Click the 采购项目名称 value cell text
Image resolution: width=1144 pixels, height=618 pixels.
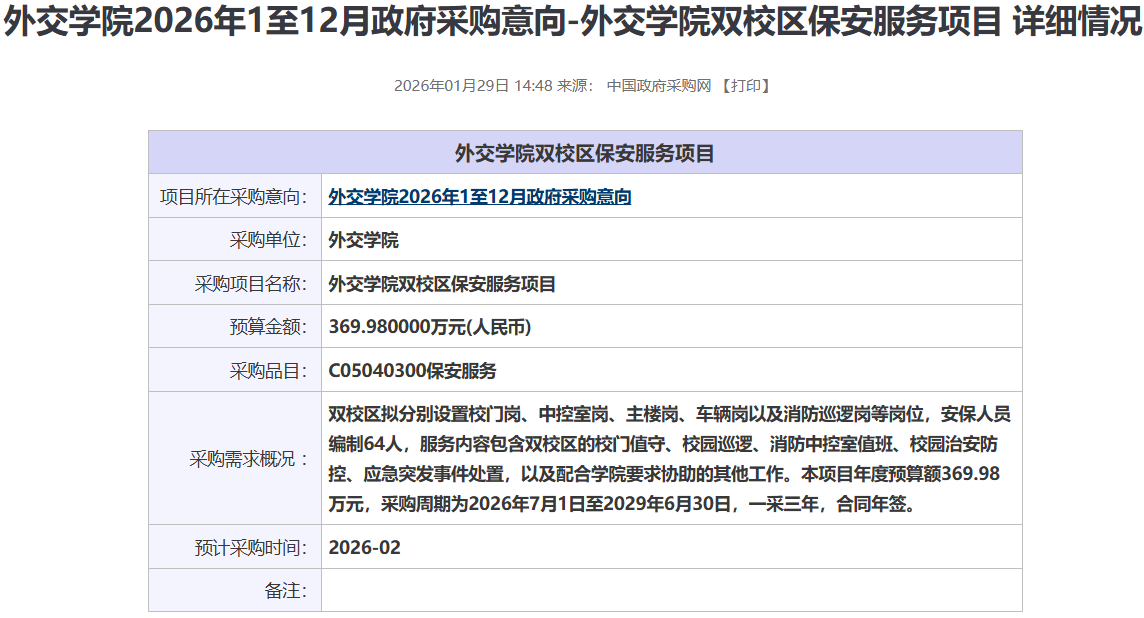[x=442, y=284]
